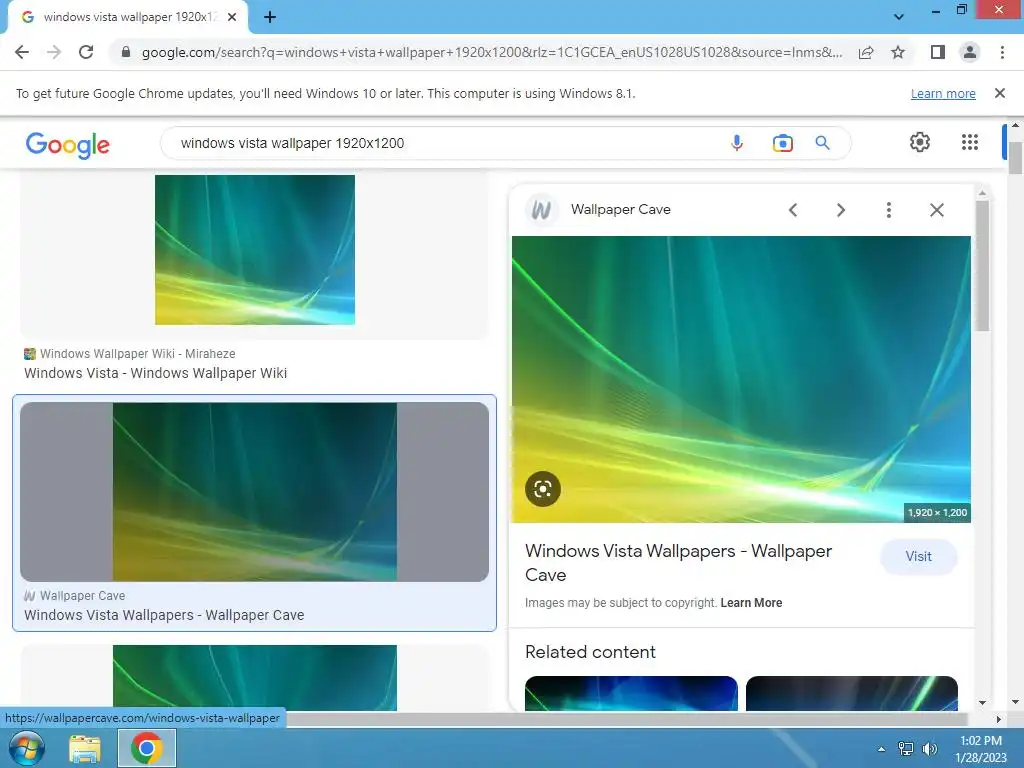Select the Wallpaper Cave result thumbnail
Viewport: 1024px width, 768px height.
(x=255, y=492)
